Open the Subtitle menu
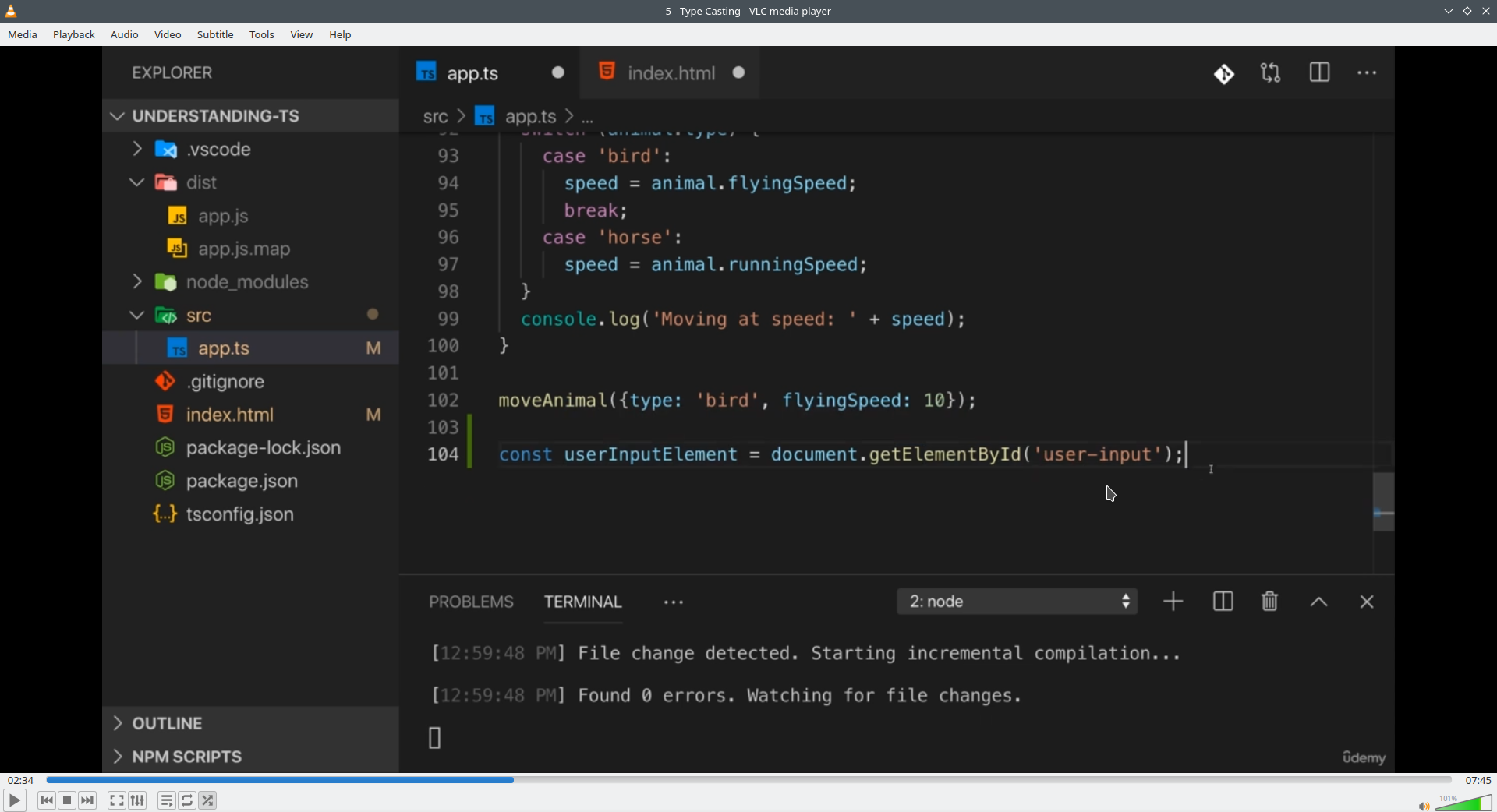Image resolution: width=1497 pixels, height=812 pixels. pos(215,34)
